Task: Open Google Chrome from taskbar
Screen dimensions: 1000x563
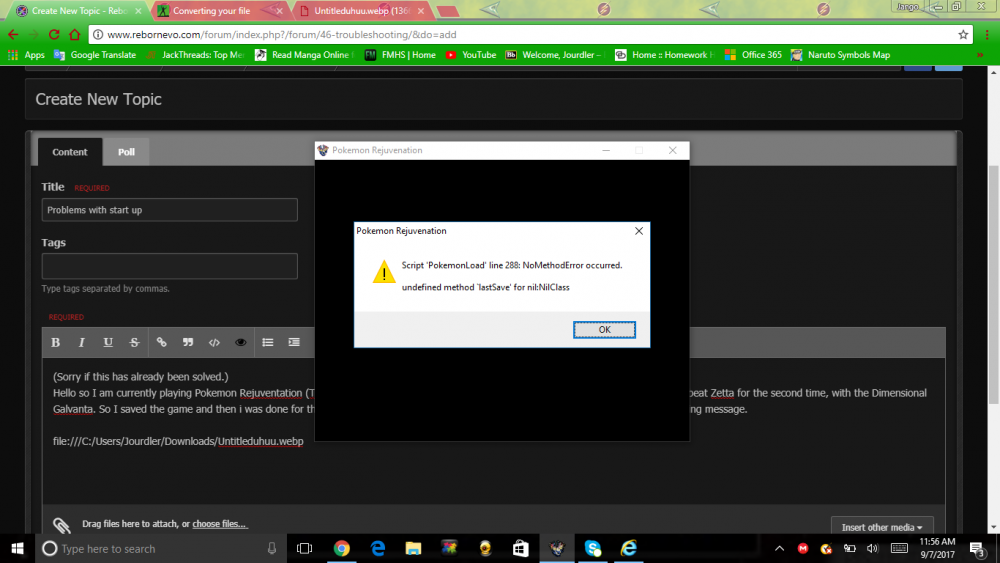Action: 342,548
